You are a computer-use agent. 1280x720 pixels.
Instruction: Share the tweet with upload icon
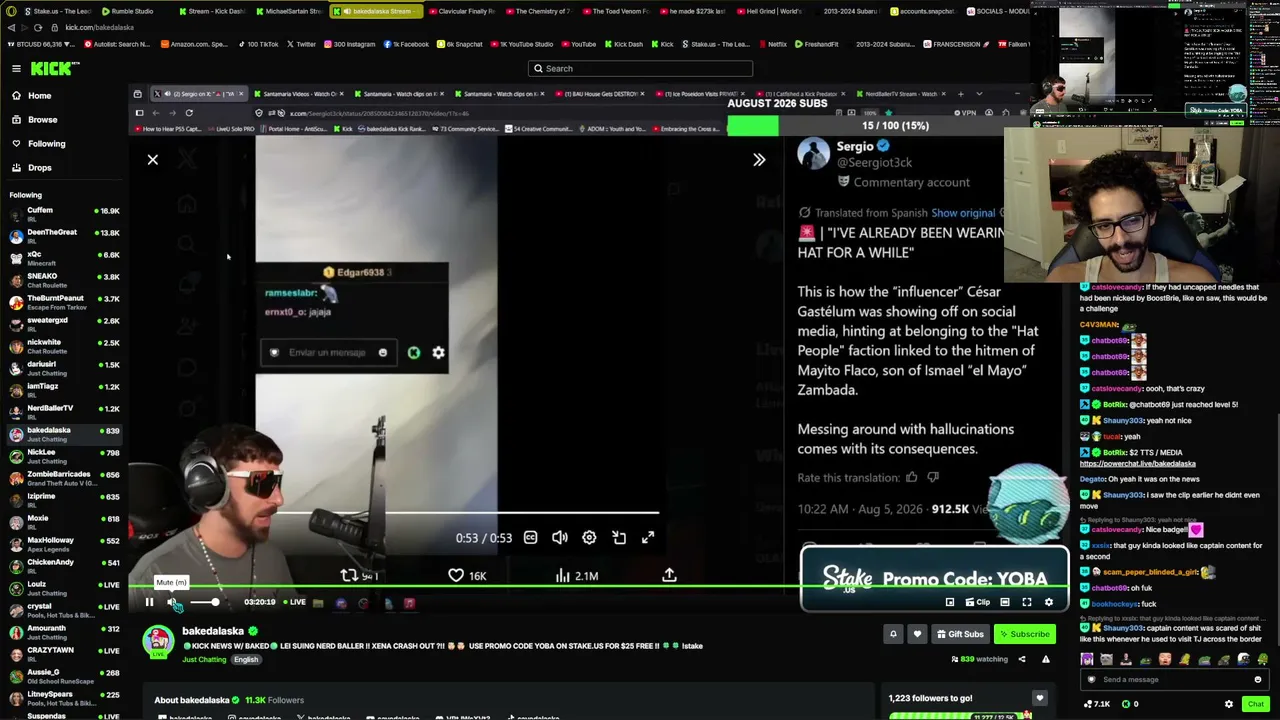tap(669, 576)
